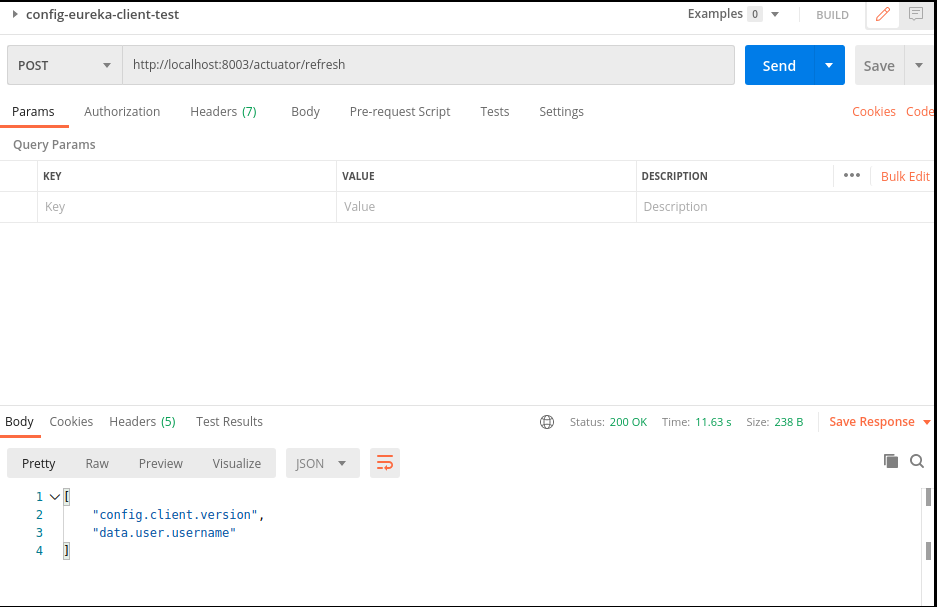
Task: Open the JSON format dropdown
Action: (x=323, y=463)
